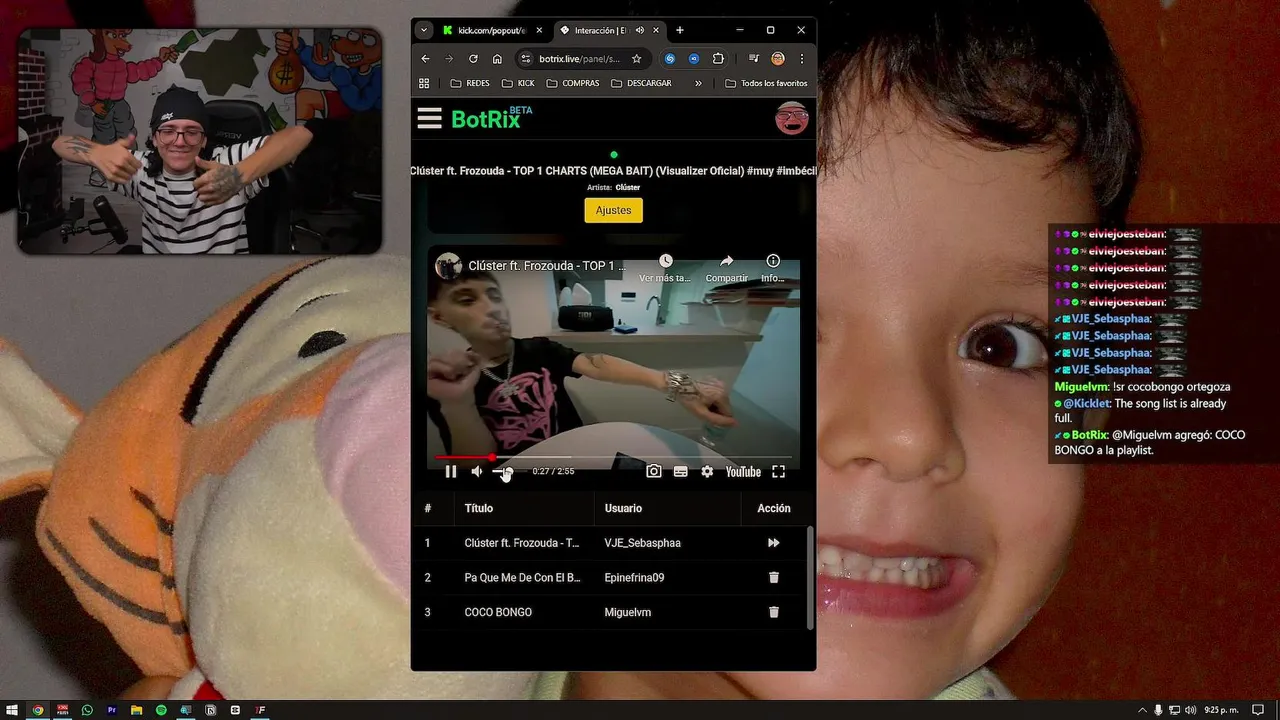Expand the tab search dropdown

click(x=424, y=30)
